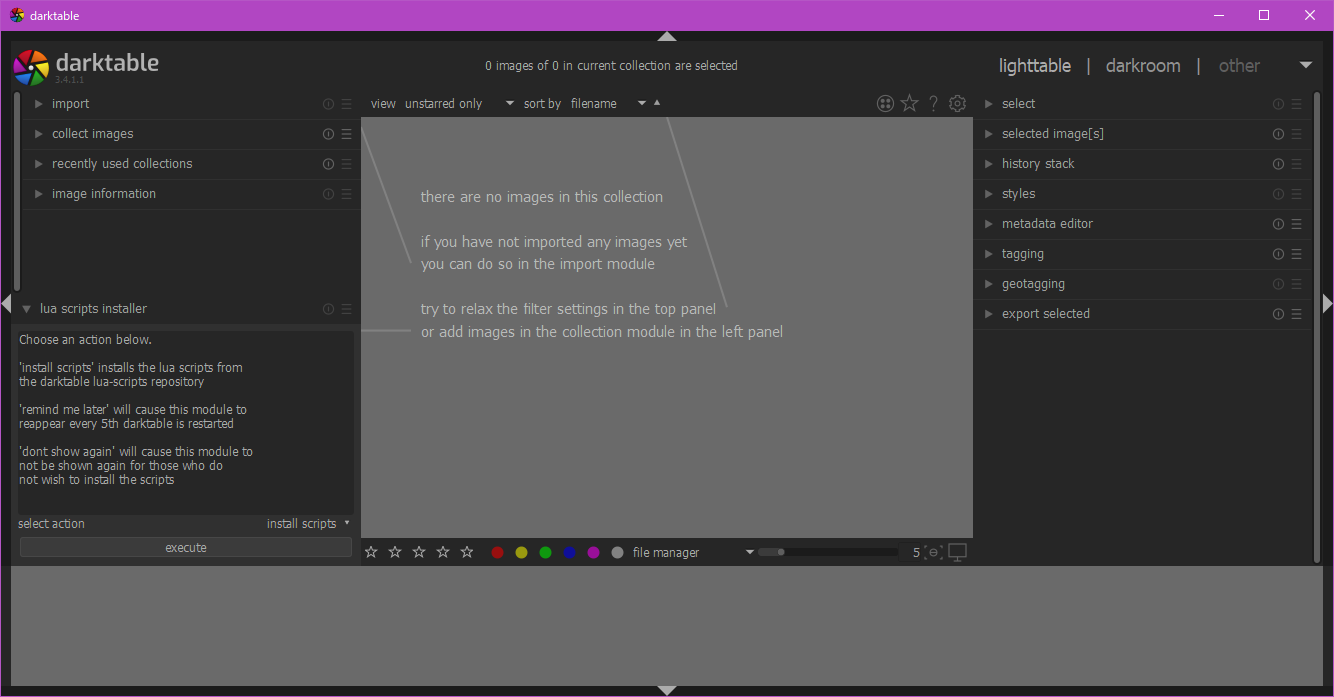The height and width of the screenshot is (697, 1334).
Task: Click the grouping icon in top toolbar
Action: (x=885, y=103)
